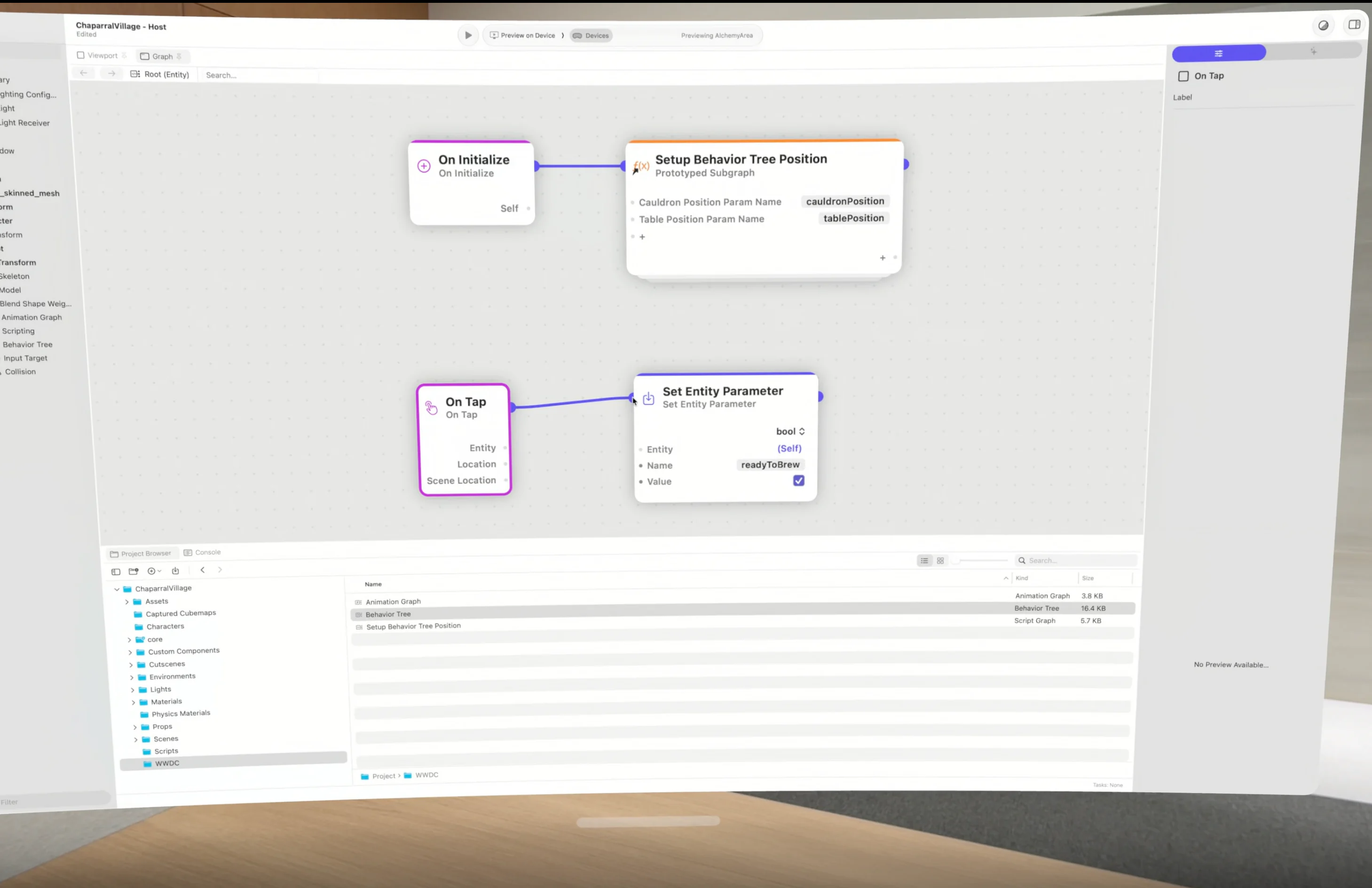Open the Console tab

(202, 552)
